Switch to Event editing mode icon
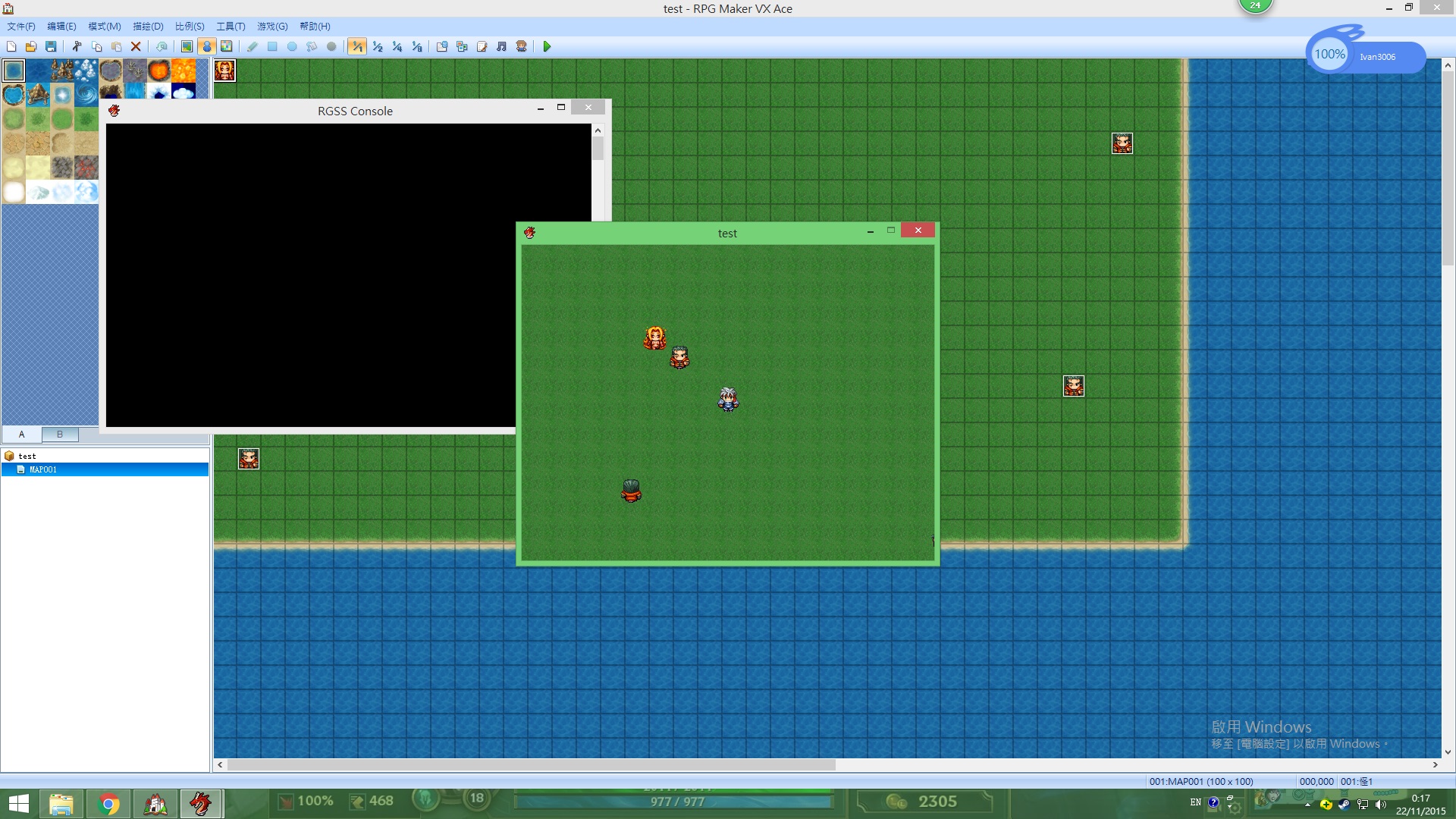Image resolution: width=1456 pixels, height=819 pixels. coord(206,47)
